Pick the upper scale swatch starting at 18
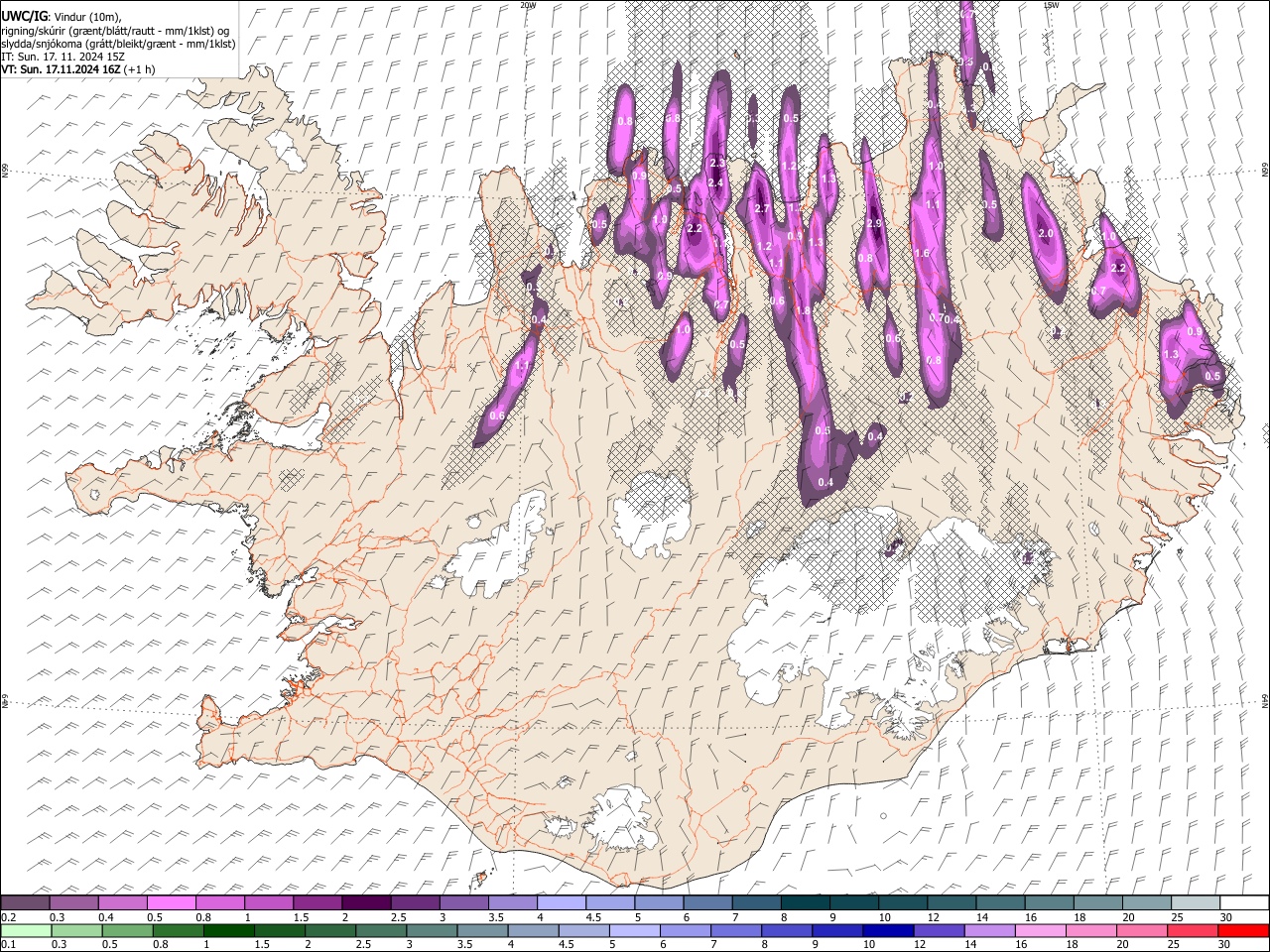The image size is (1270, 952). 1097,903
